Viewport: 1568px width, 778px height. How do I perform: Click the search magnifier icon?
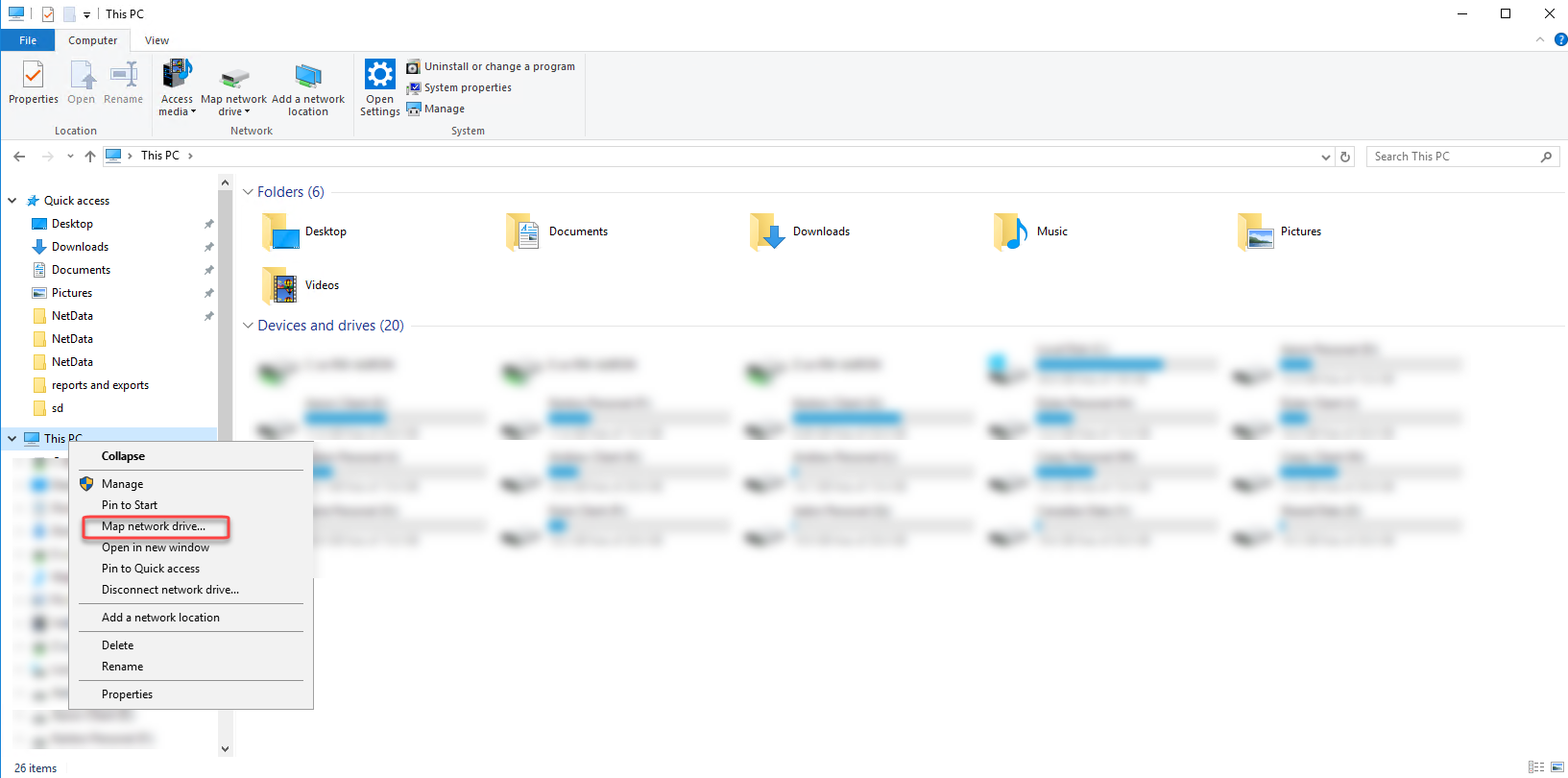tap(1546, 157)
